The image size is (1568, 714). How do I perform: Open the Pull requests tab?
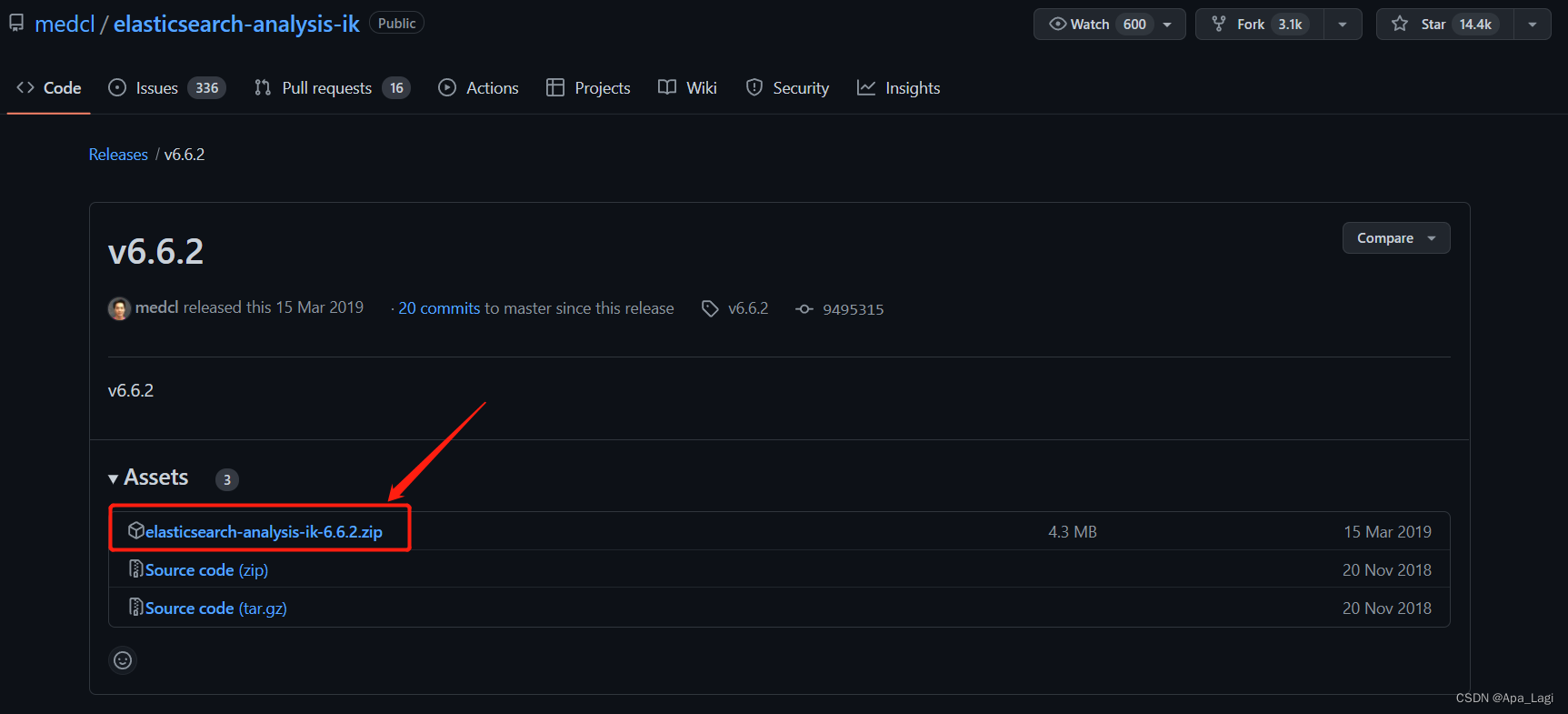(332, 88)
